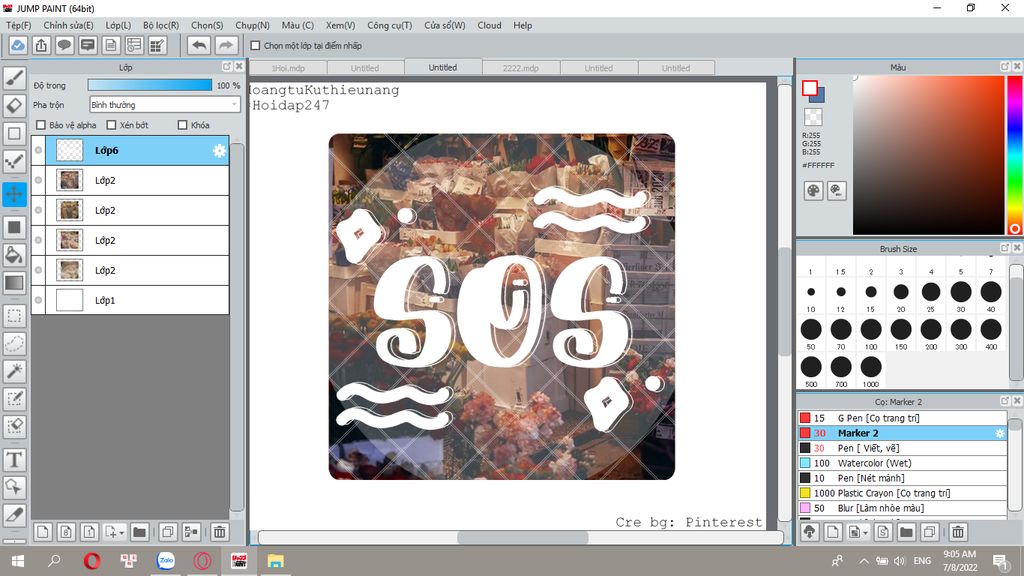Enable 'Chọn một lớp tại điểm nhấp' checkbox
Screen dimensions: 1024x576
[255, 46]
